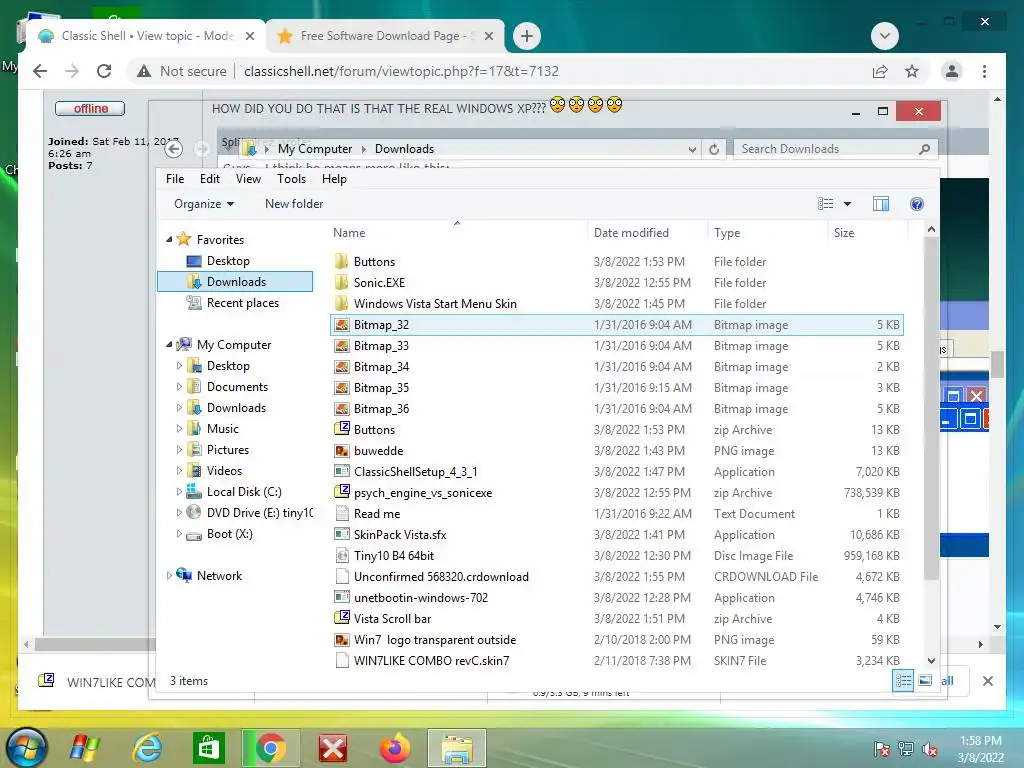1024x768 pixels.
Task: Select unetbootin-windows-702 file
Action: (421, 598)
